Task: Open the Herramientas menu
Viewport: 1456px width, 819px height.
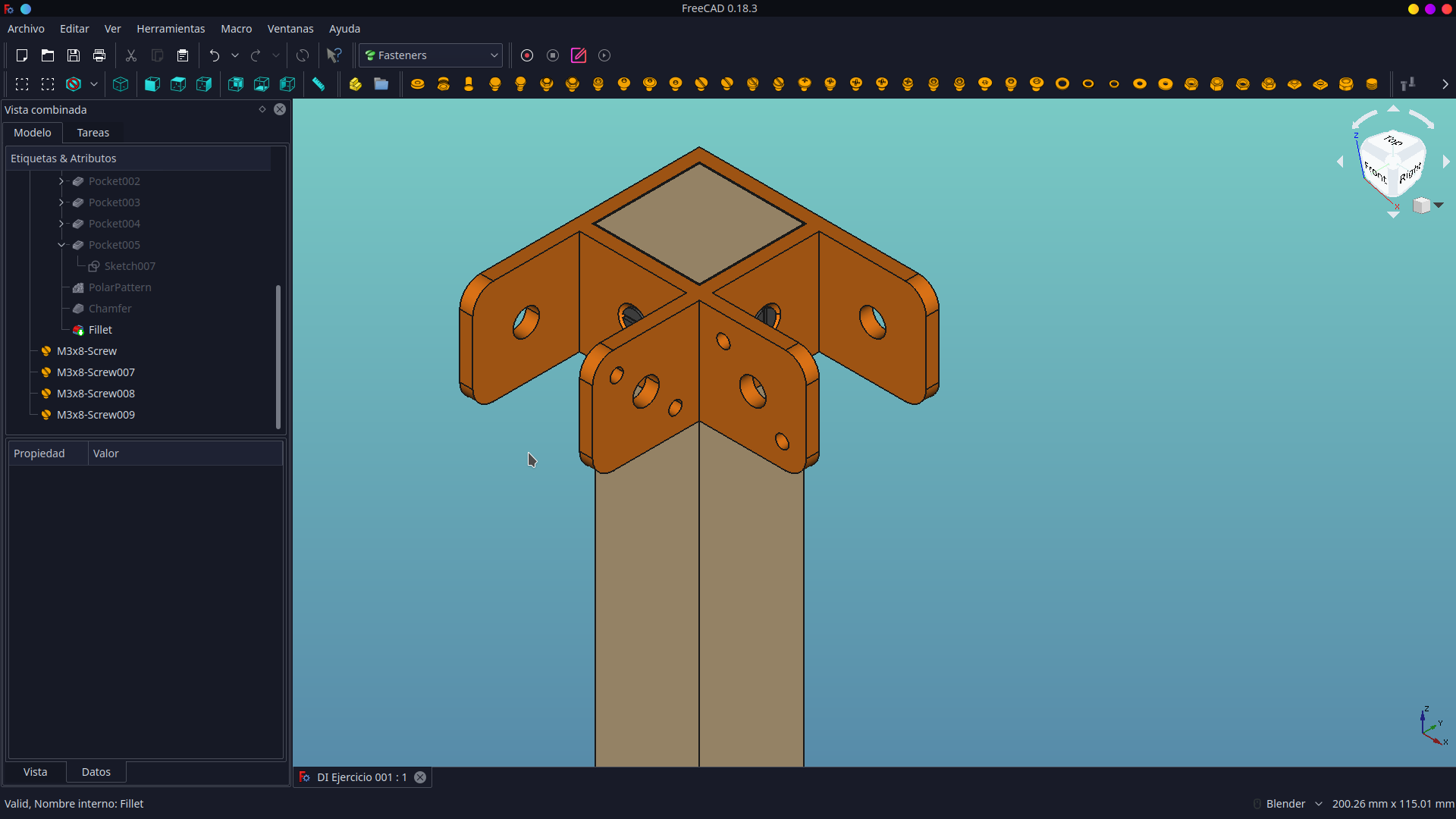Action: (x=171, y=29)
